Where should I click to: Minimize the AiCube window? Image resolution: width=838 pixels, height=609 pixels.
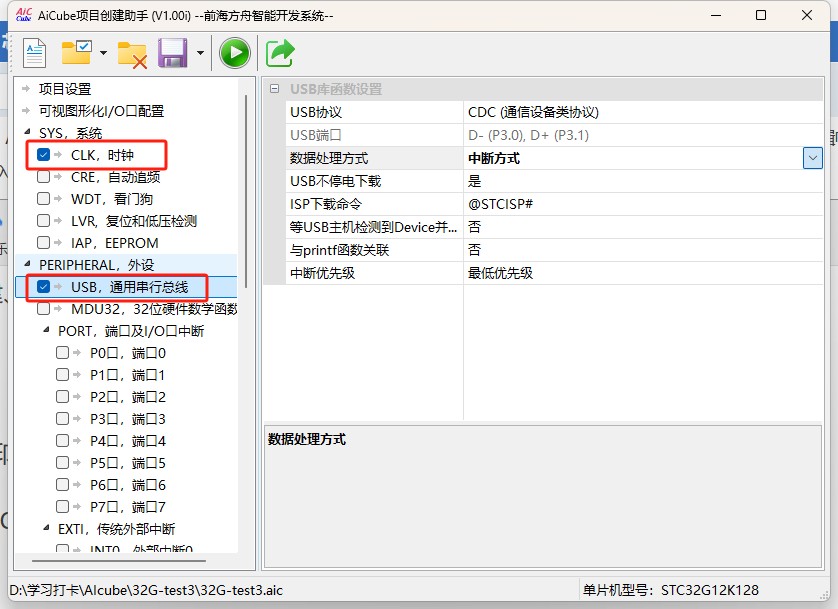point(716,15)
